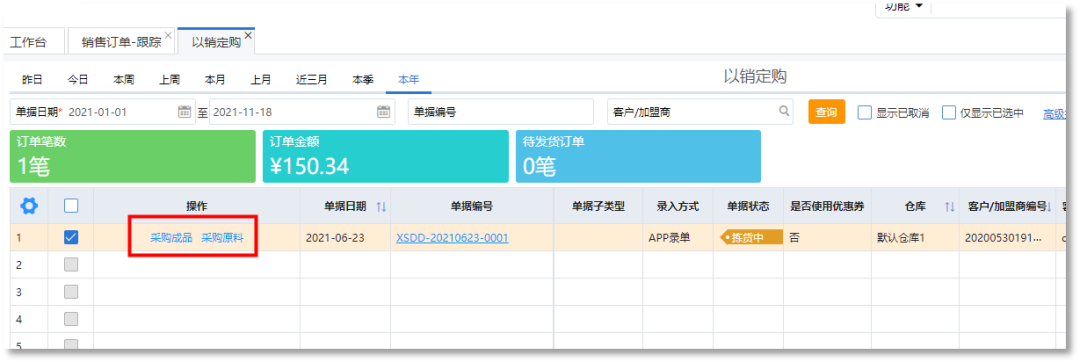Click the 采购成品 action link
Screen dimensions: 1080x362
click(x=172, y=238)
